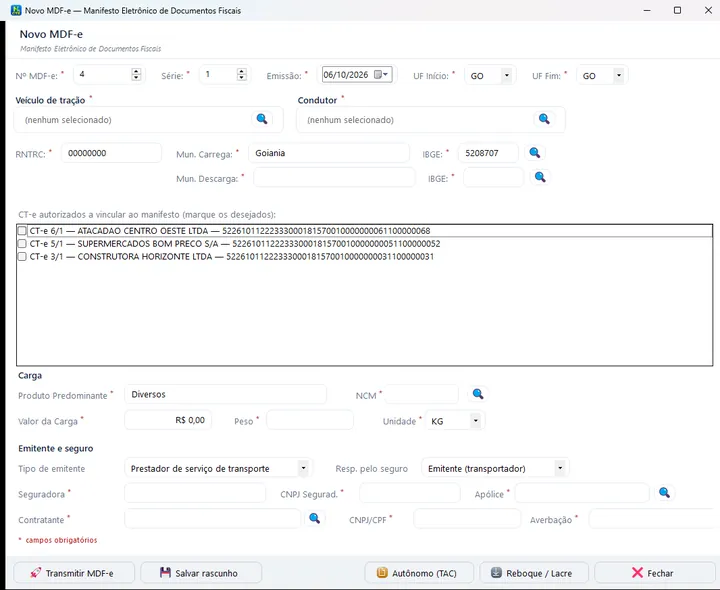
Task: Check CT-e 5/1 SUPERMERCADOS BOM PRECO
Action: (x=22, y=243)
